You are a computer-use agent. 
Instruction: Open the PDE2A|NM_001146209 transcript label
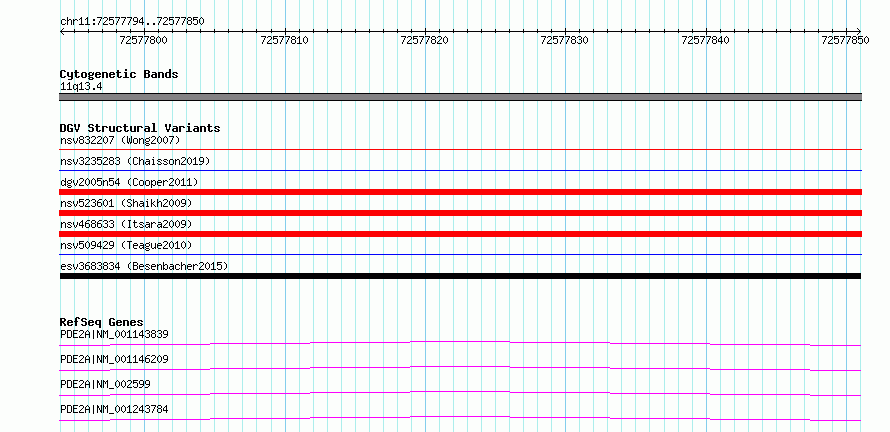(114, 359)
